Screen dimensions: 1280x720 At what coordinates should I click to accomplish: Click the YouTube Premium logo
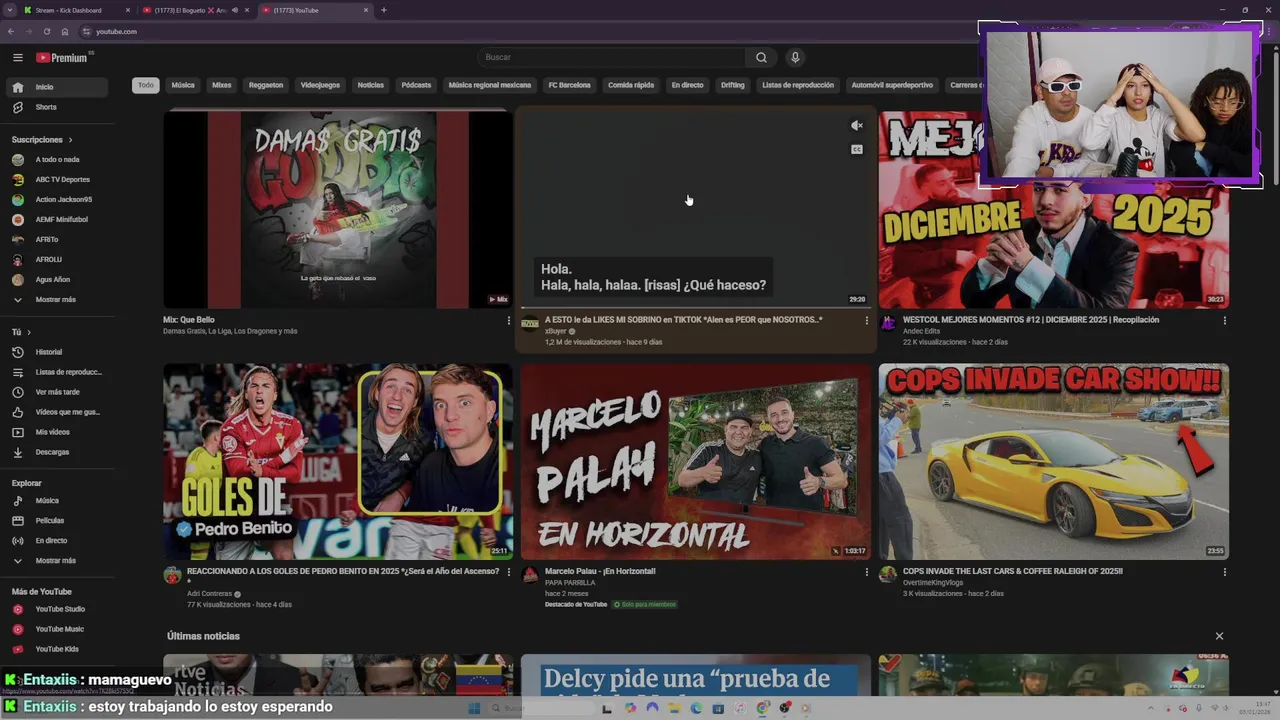pyautogui.click(x=64, y=58)
